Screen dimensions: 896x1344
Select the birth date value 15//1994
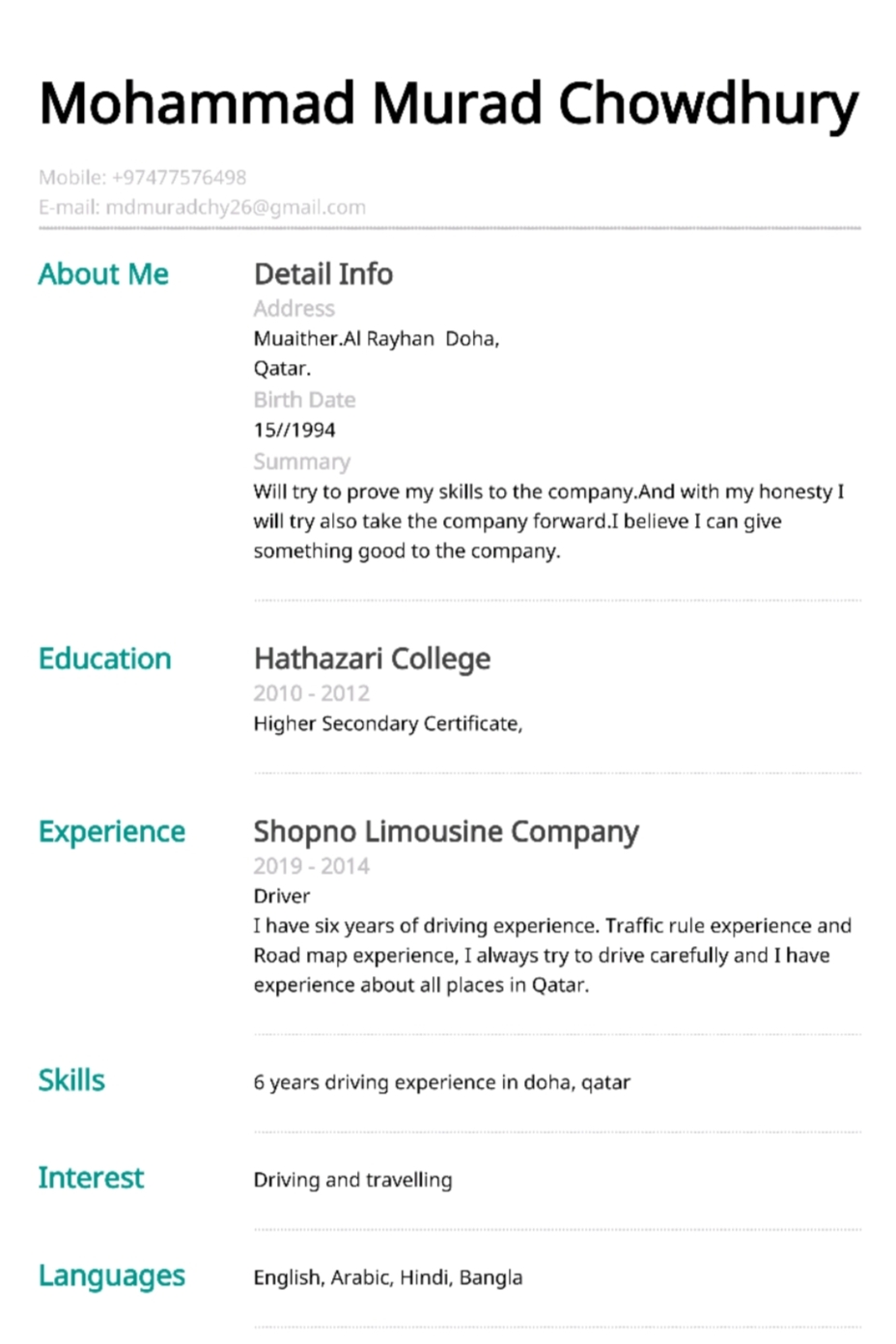pos(294,431)
